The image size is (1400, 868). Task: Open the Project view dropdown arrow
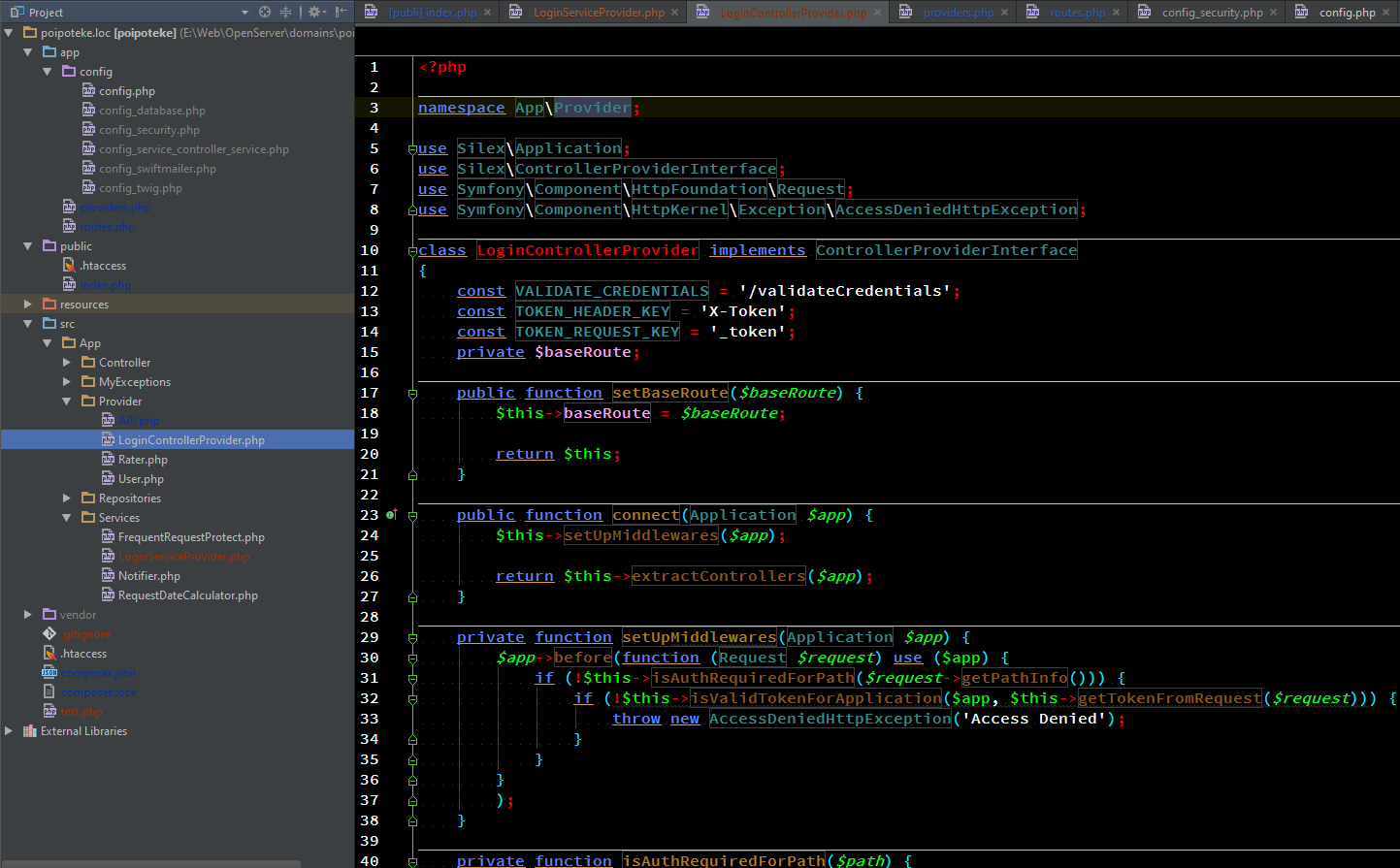(244, 13)
